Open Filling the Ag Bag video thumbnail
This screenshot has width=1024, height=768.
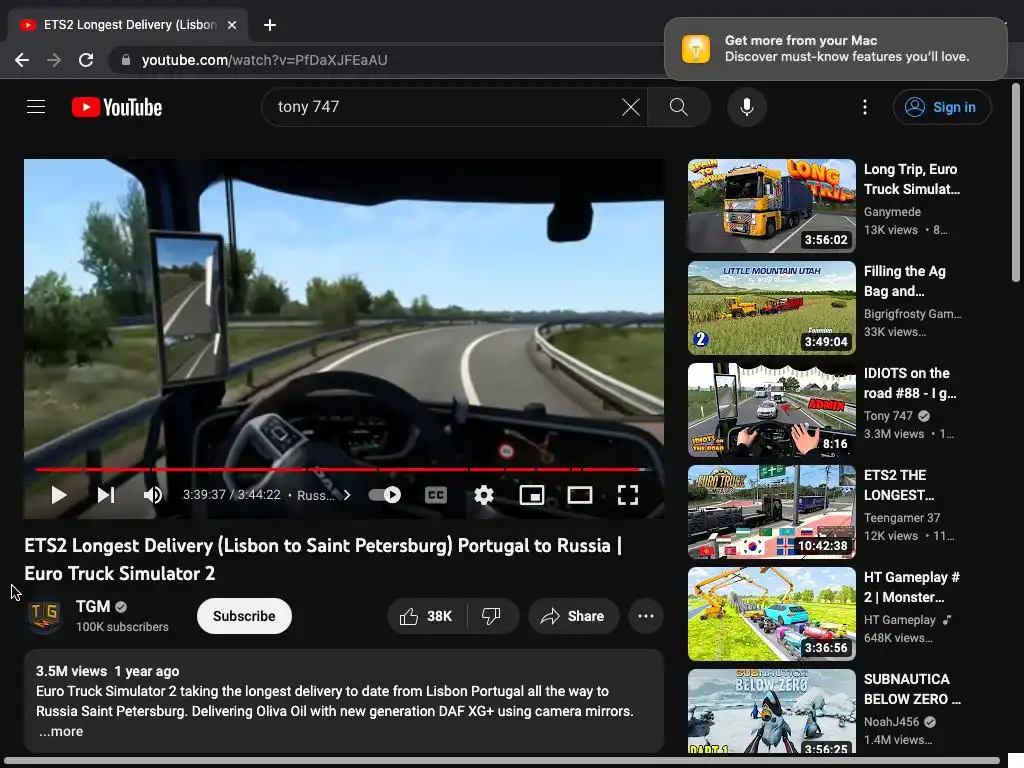[x=771, y=308]
